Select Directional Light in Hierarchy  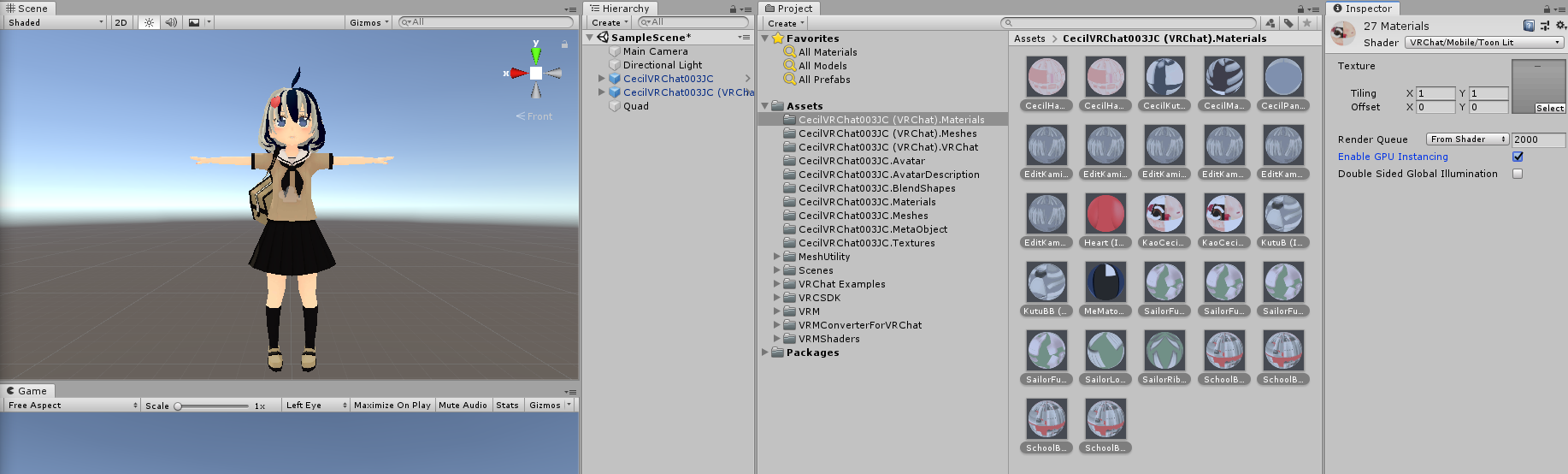click(663, 65)
